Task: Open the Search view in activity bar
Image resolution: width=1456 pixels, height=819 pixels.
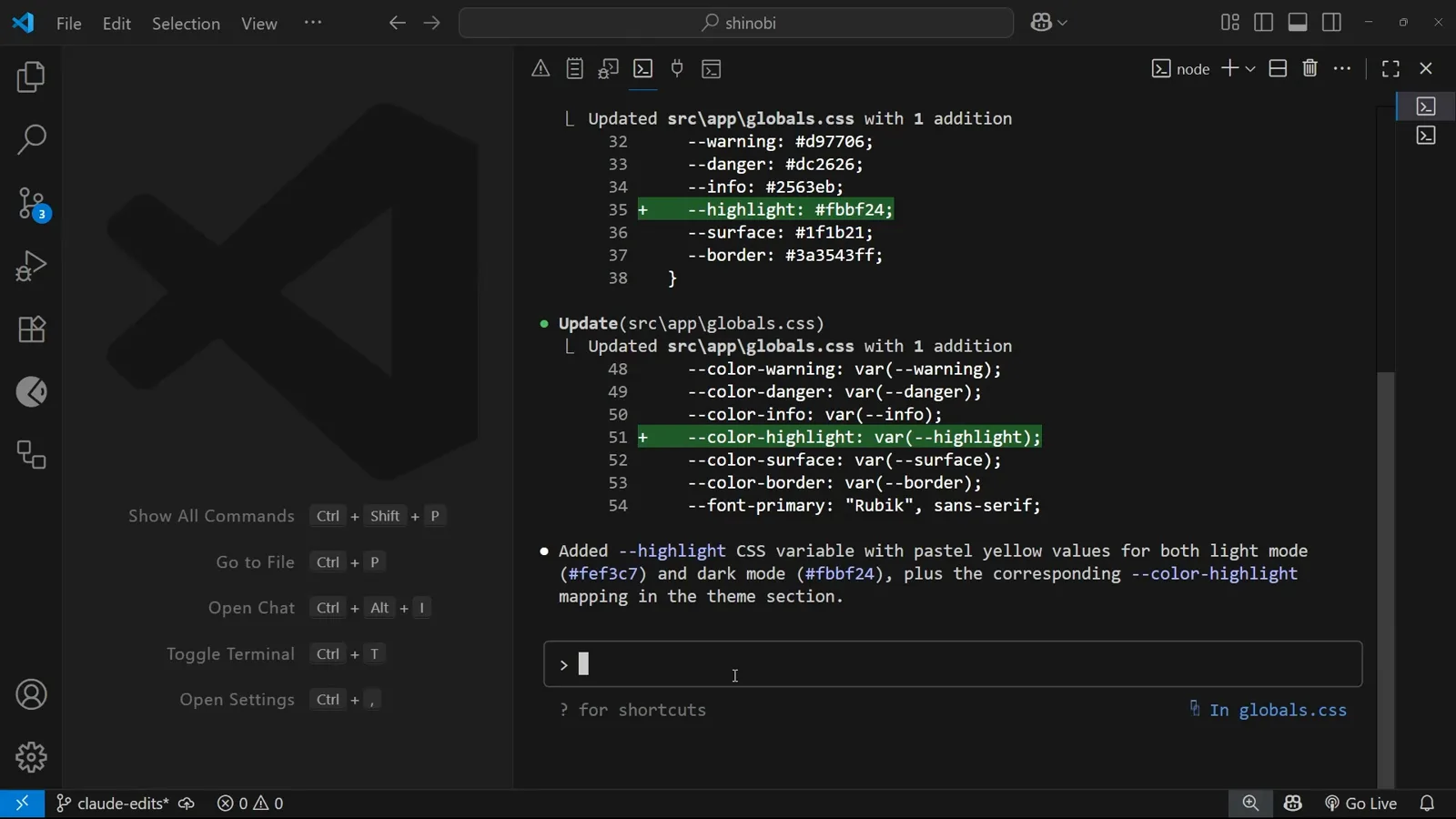Action: [31, 140]
